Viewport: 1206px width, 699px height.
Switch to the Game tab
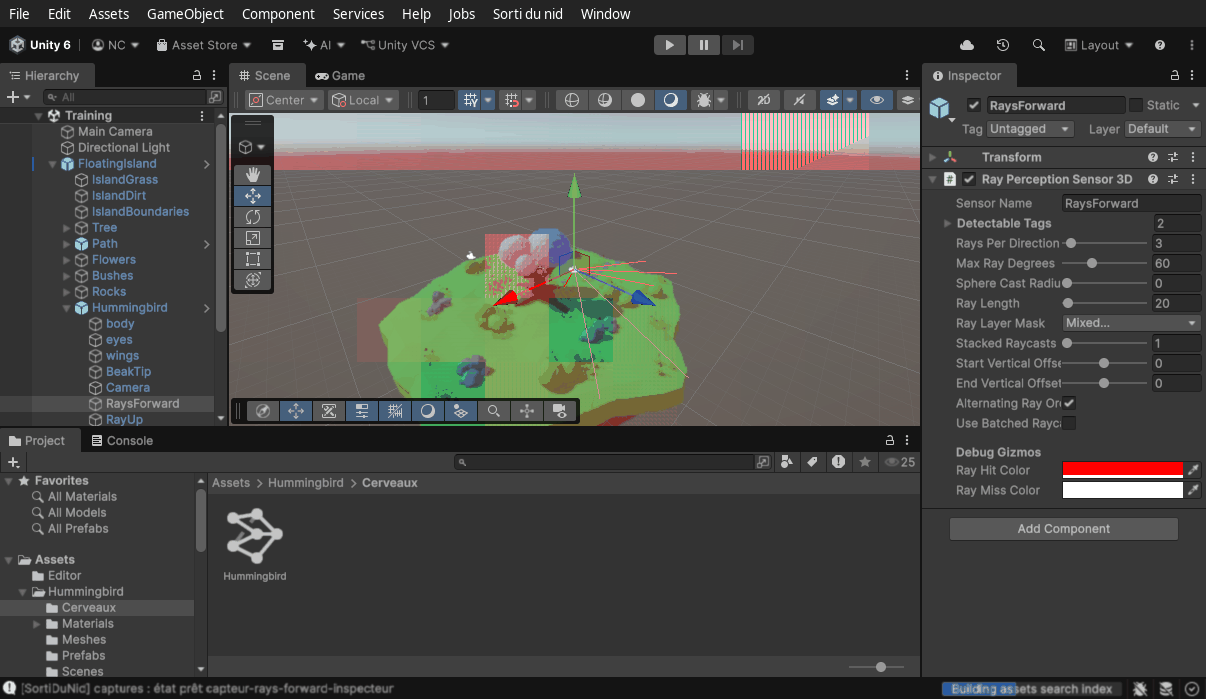(340, 76)
